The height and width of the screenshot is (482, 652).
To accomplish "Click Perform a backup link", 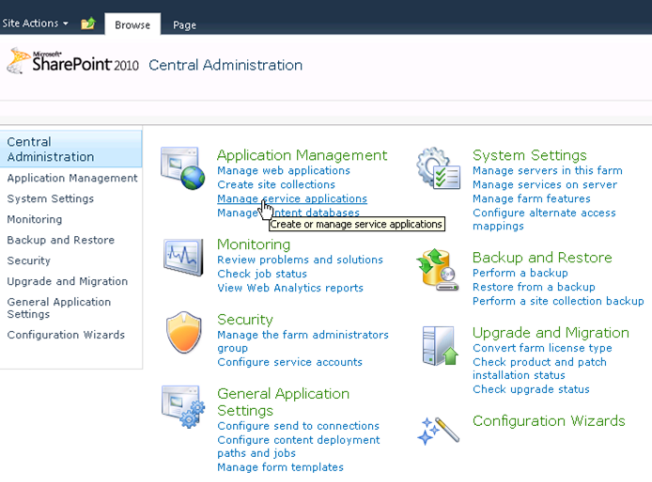I will coord(520,273).
